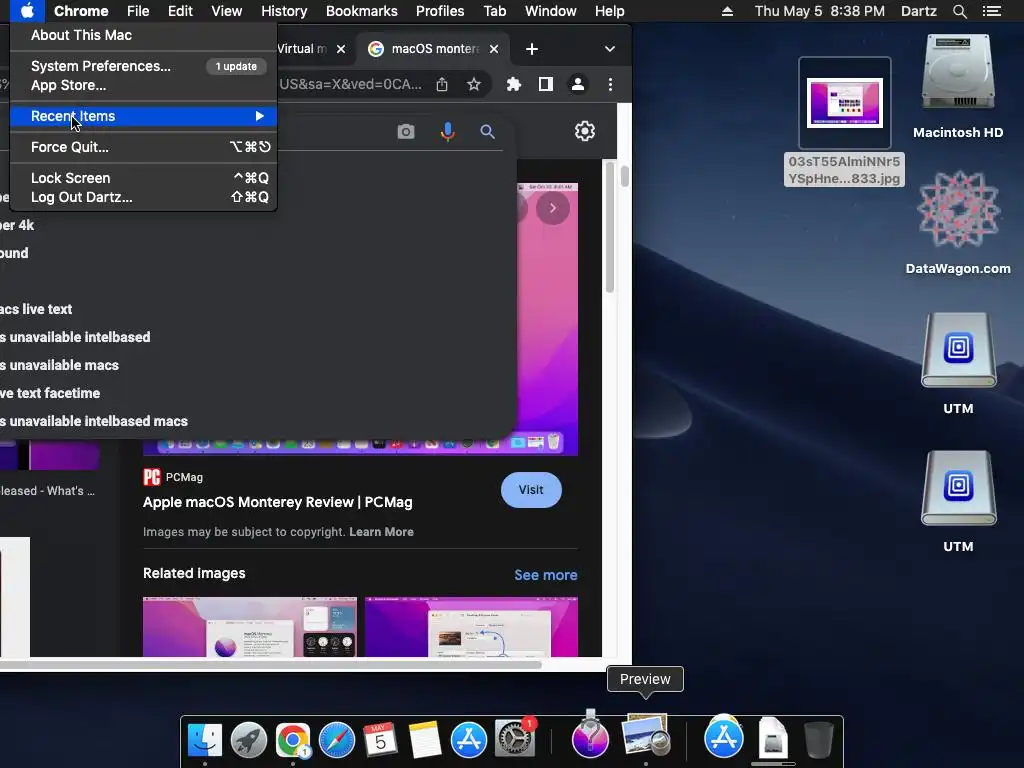Expand Chrome tab search chevron
1024x768 pixels.
click(609, 49)
